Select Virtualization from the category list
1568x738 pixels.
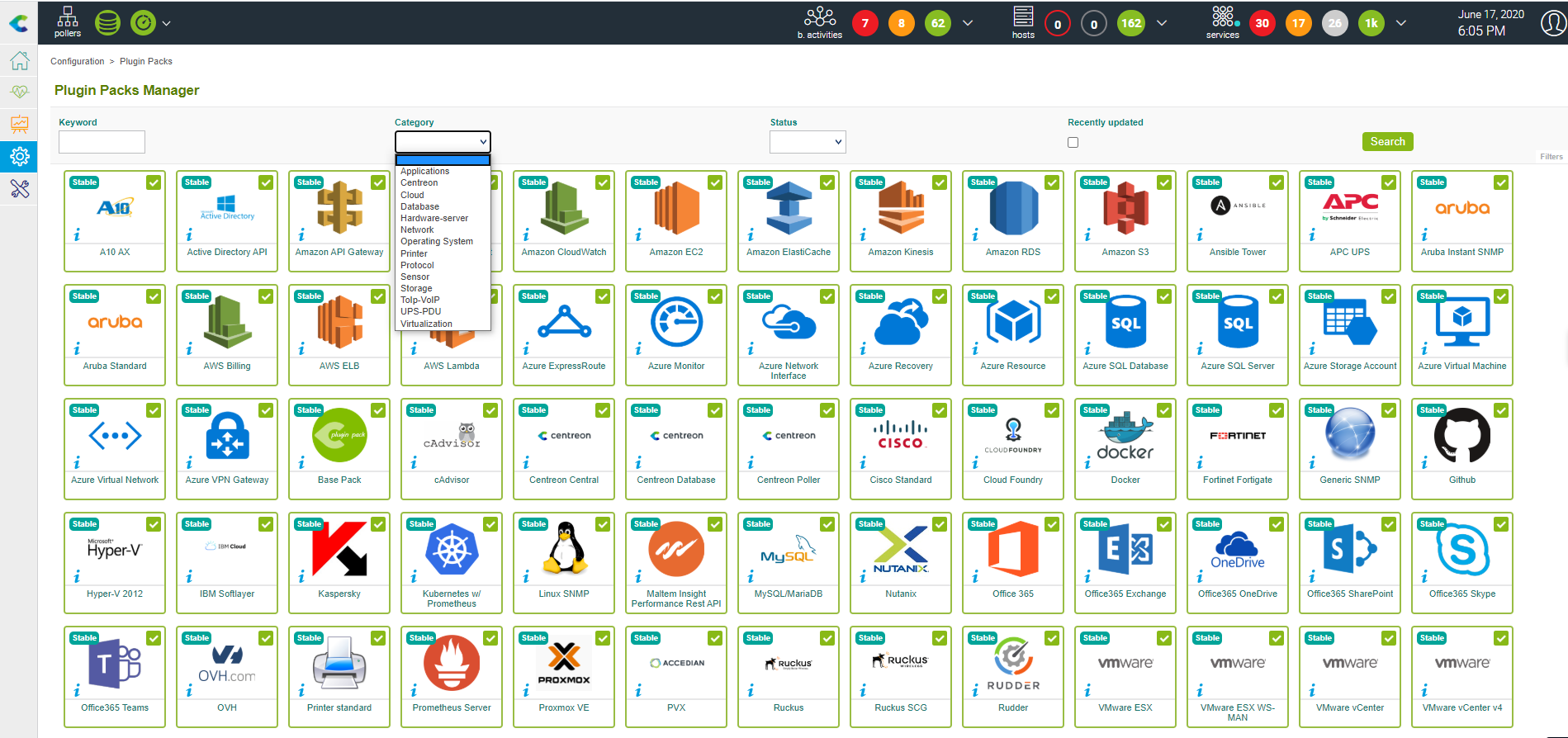(426, 324)
